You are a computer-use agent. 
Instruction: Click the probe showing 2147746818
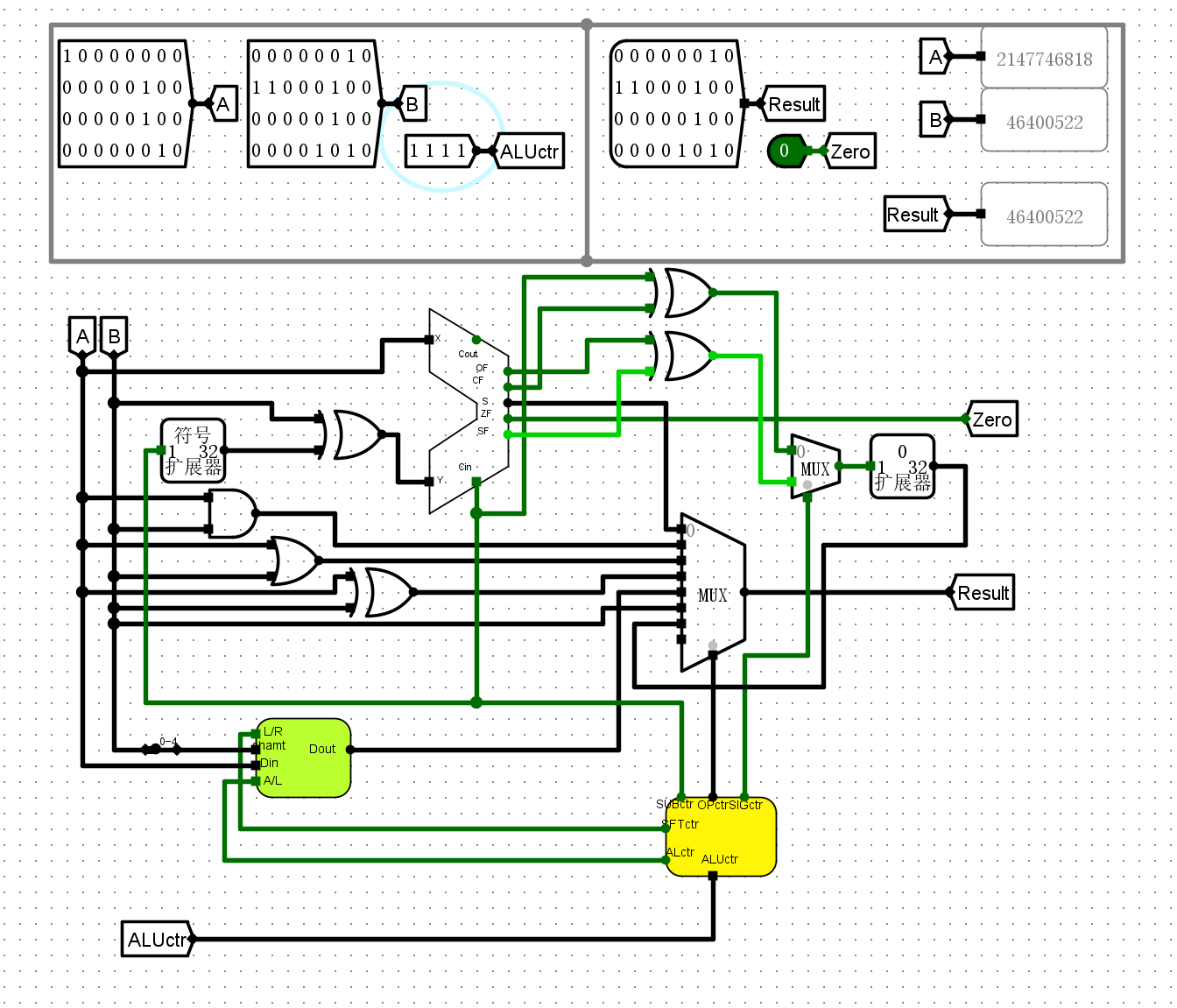point(1044,57)
